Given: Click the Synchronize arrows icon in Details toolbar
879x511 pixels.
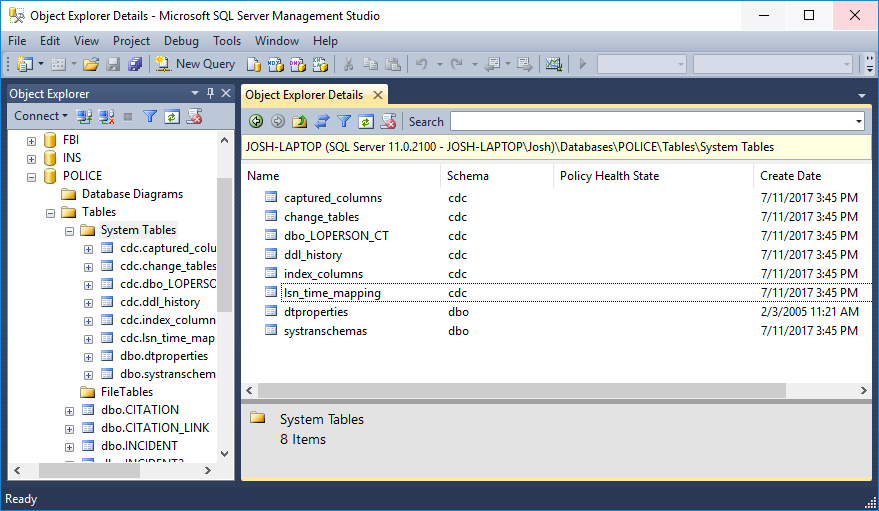Looking at the screenshot, I should click(x=322, y=121).
